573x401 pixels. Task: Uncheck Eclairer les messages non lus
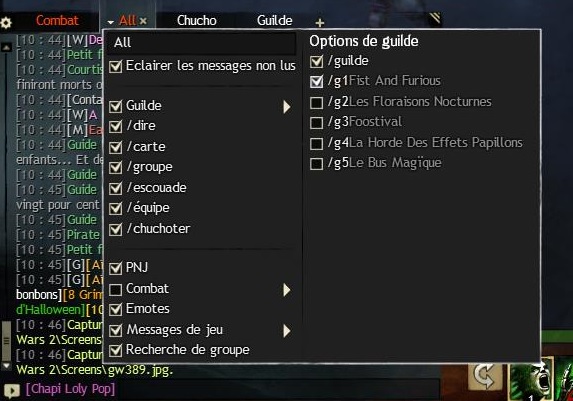pyautogui.click(x=115, y=67)
